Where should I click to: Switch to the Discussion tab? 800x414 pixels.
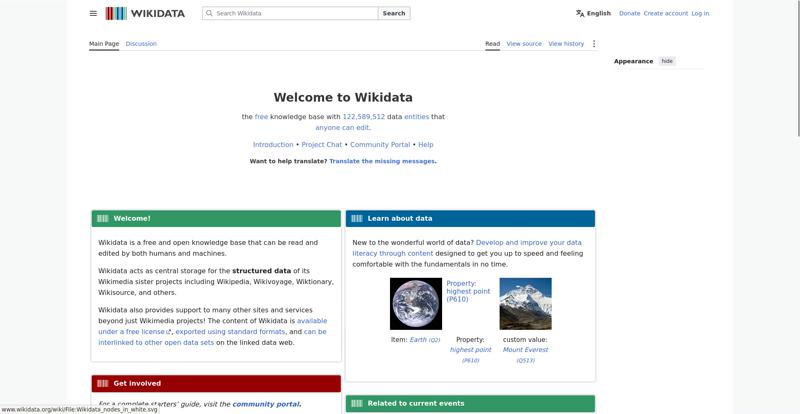click(x=141, y=44)
